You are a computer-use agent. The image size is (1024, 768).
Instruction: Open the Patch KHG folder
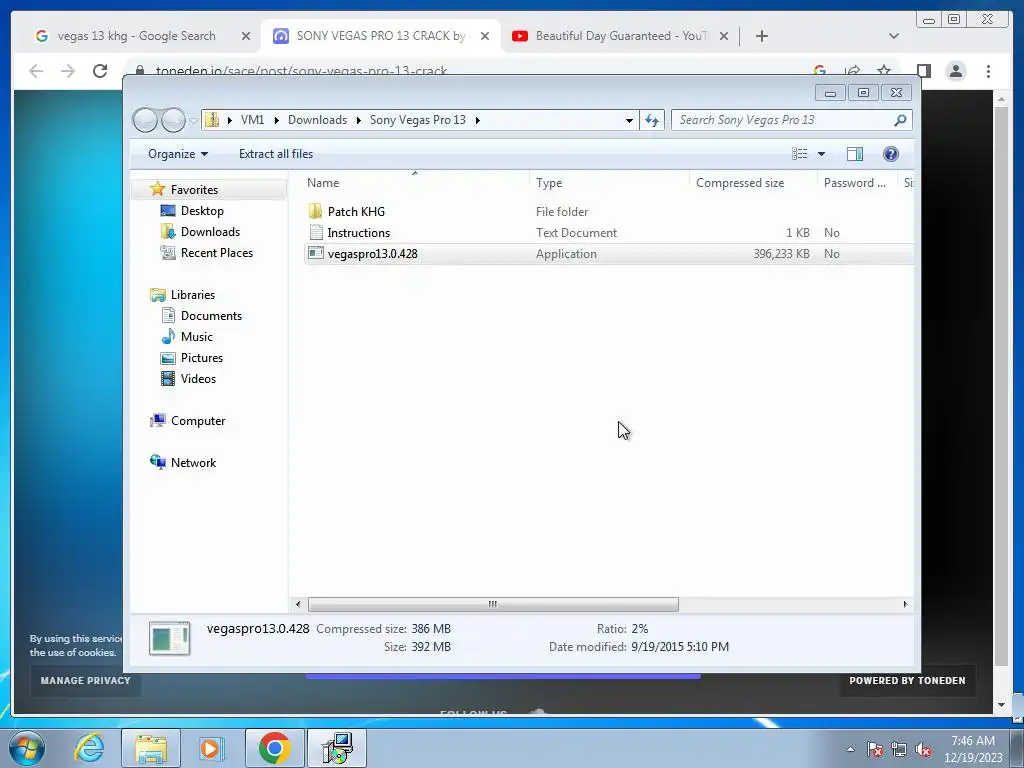356,212
